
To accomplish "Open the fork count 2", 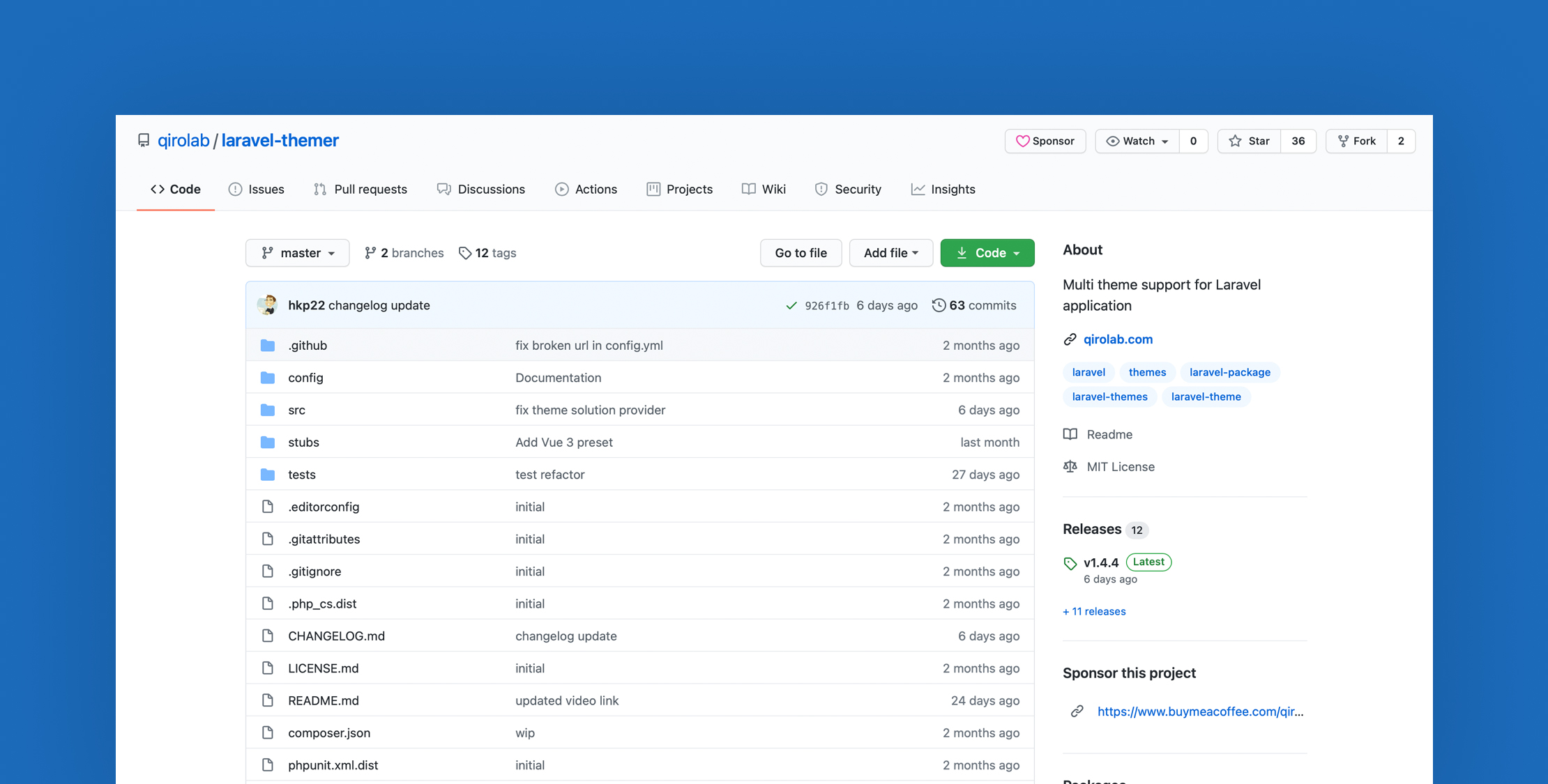I will (1401, 141).
